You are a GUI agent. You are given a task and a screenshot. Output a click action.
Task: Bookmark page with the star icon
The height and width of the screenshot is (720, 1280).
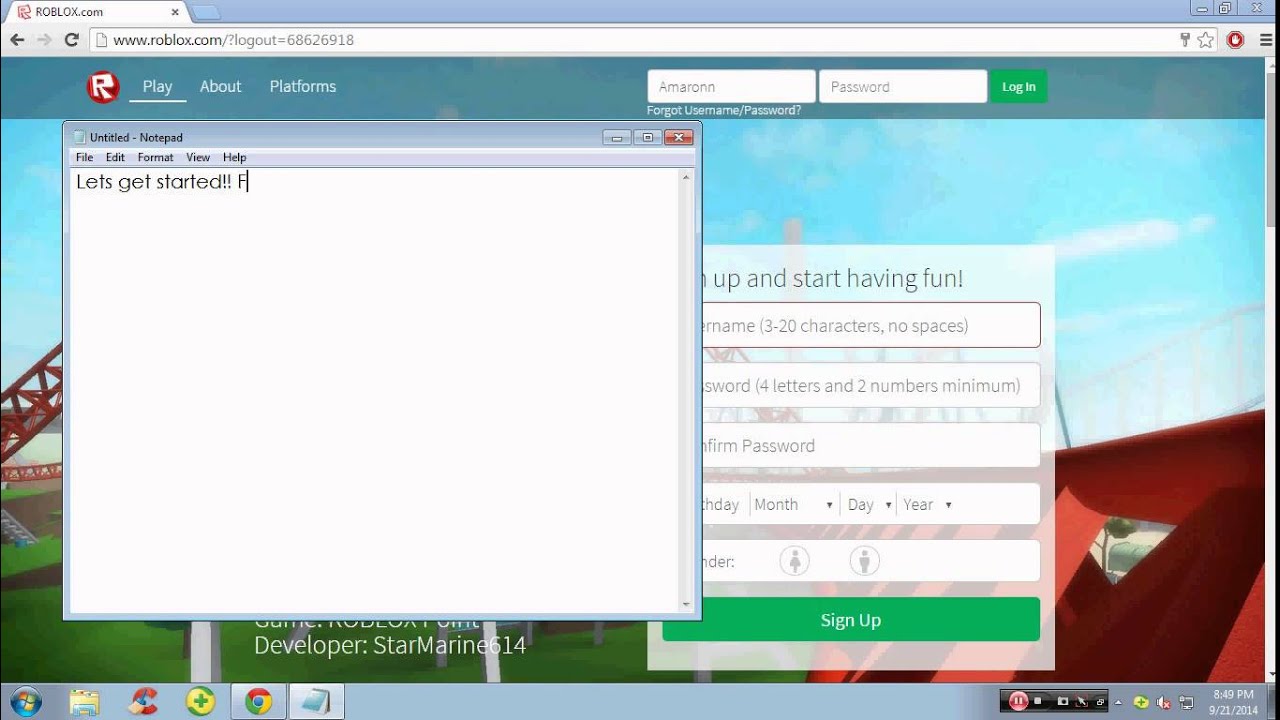1205,40
